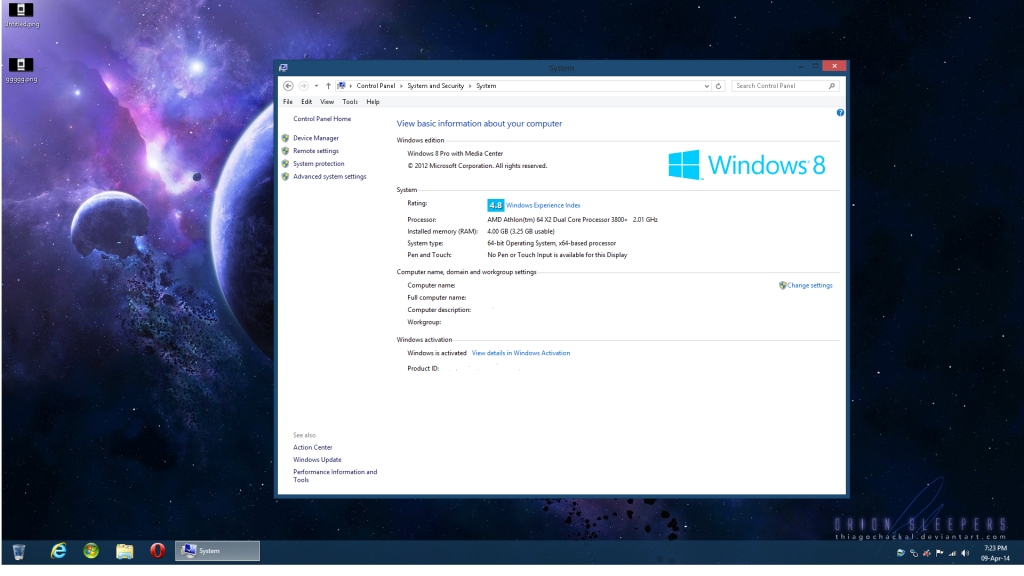Image resolution: width=1024 pixels, height=576 pixels.
Task: Select the Untitled.png desktop file
Action: click(x=22, y=15)
